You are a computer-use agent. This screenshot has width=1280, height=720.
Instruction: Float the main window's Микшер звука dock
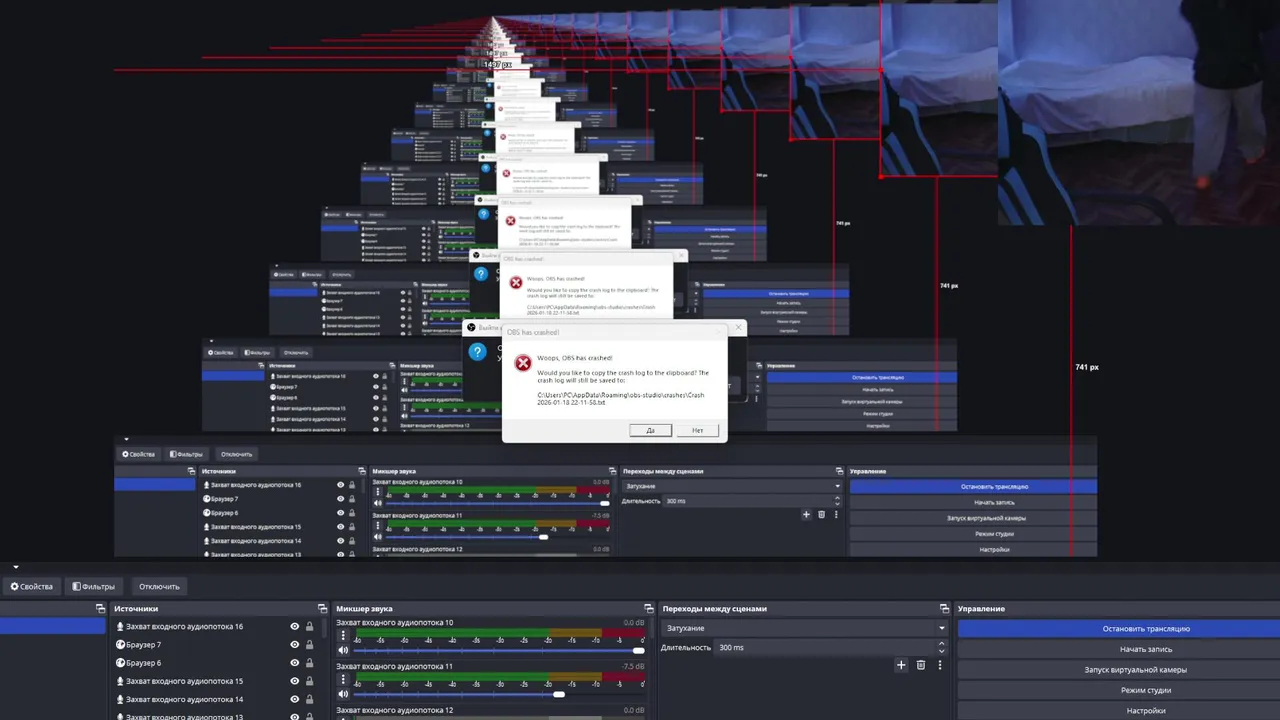pyautogui.click(x=647, y=609)
